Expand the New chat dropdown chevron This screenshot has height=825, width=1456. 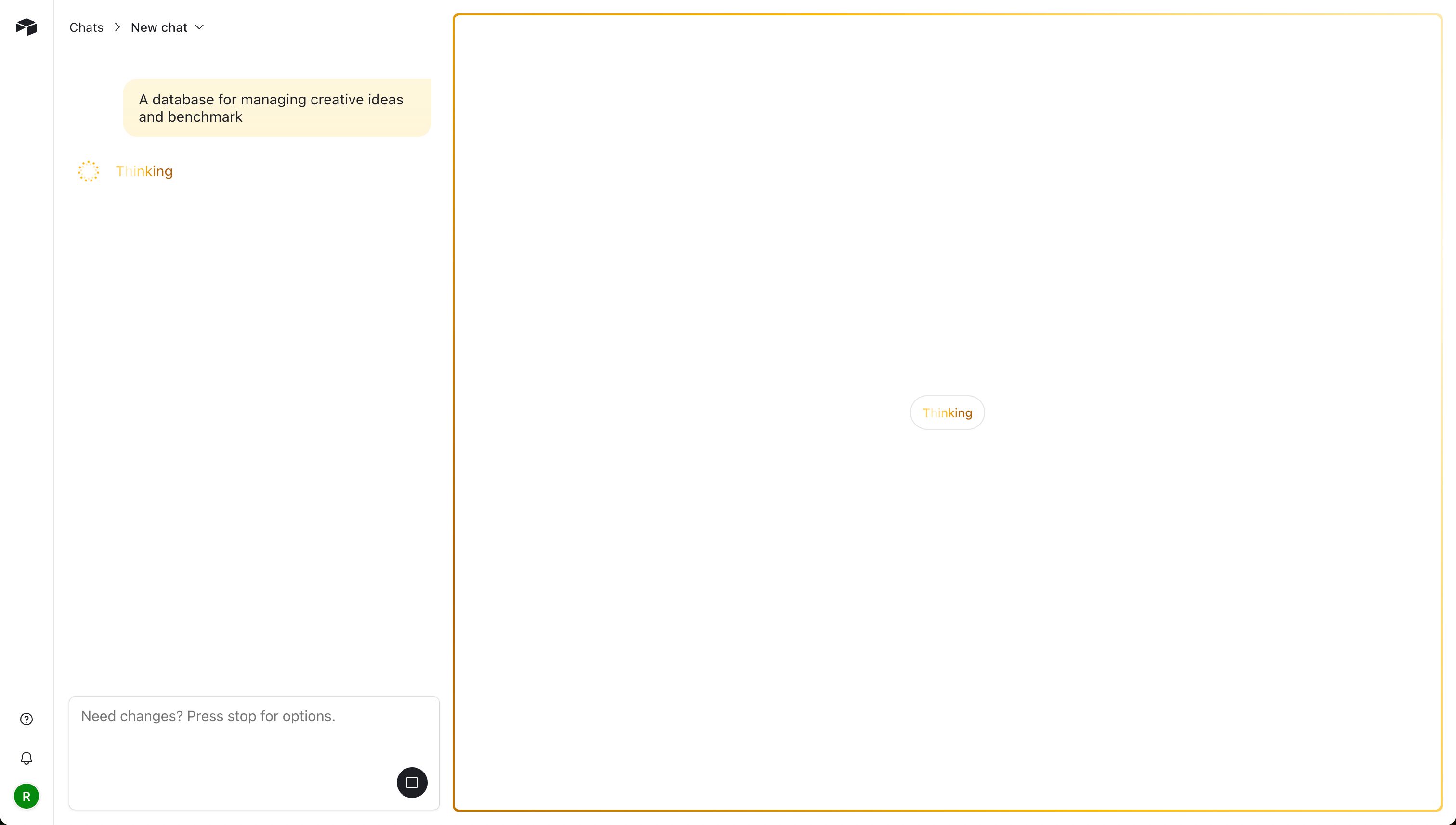click(x=199, y=27)
